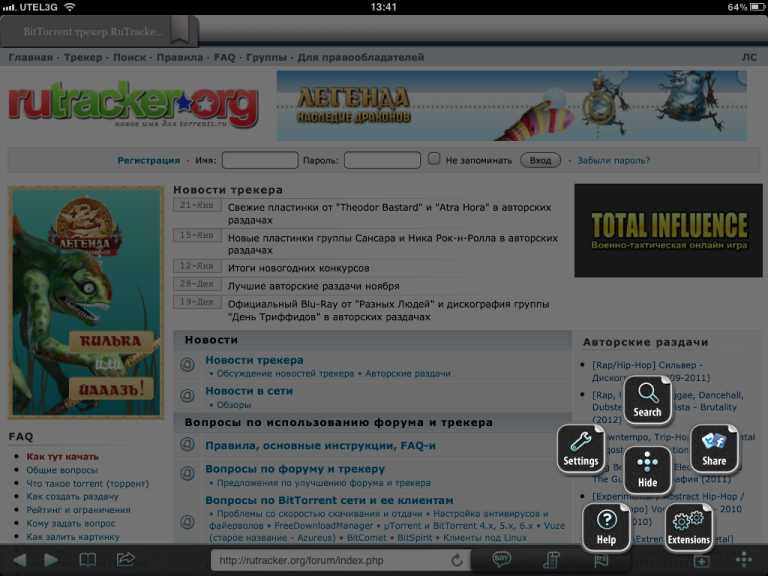Open FAQ link Что такое torrent (торрент)
This screenshot has width=768, height=576.
(87, 483)
